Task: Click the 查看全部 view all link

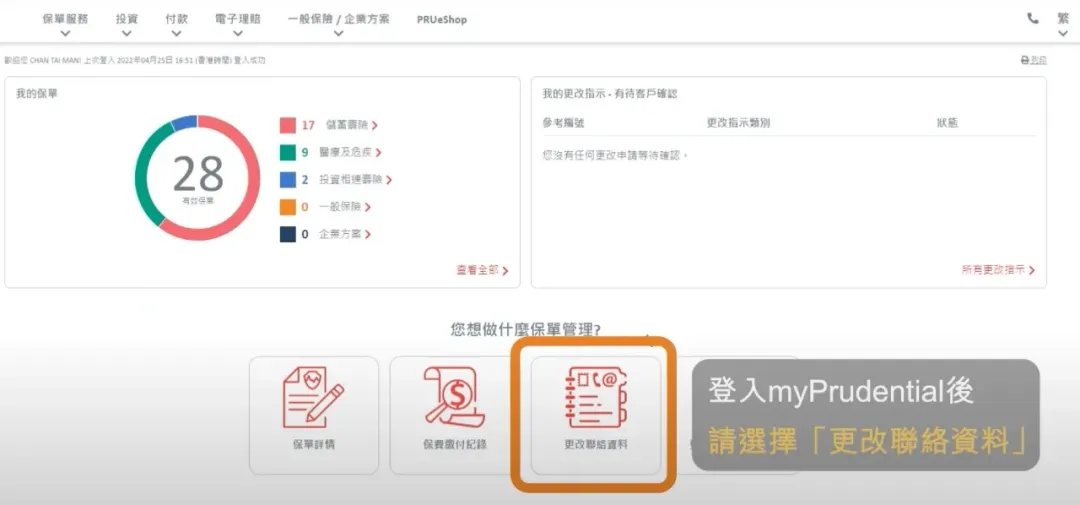Action: [482, 271]
